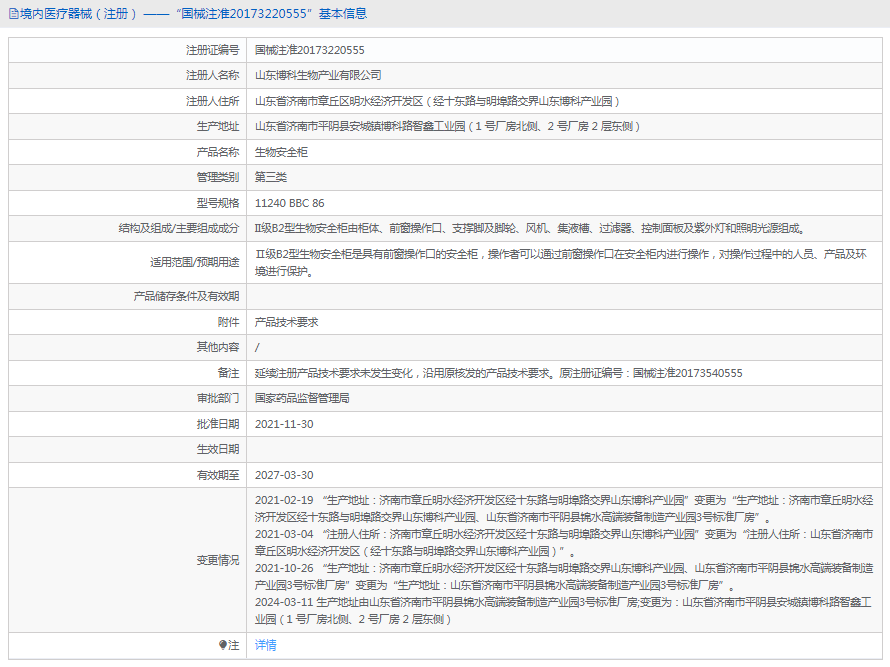Click the 2021-03-04 change record entry
Screen dimensions: 890x667
click(x=564, y=543)
